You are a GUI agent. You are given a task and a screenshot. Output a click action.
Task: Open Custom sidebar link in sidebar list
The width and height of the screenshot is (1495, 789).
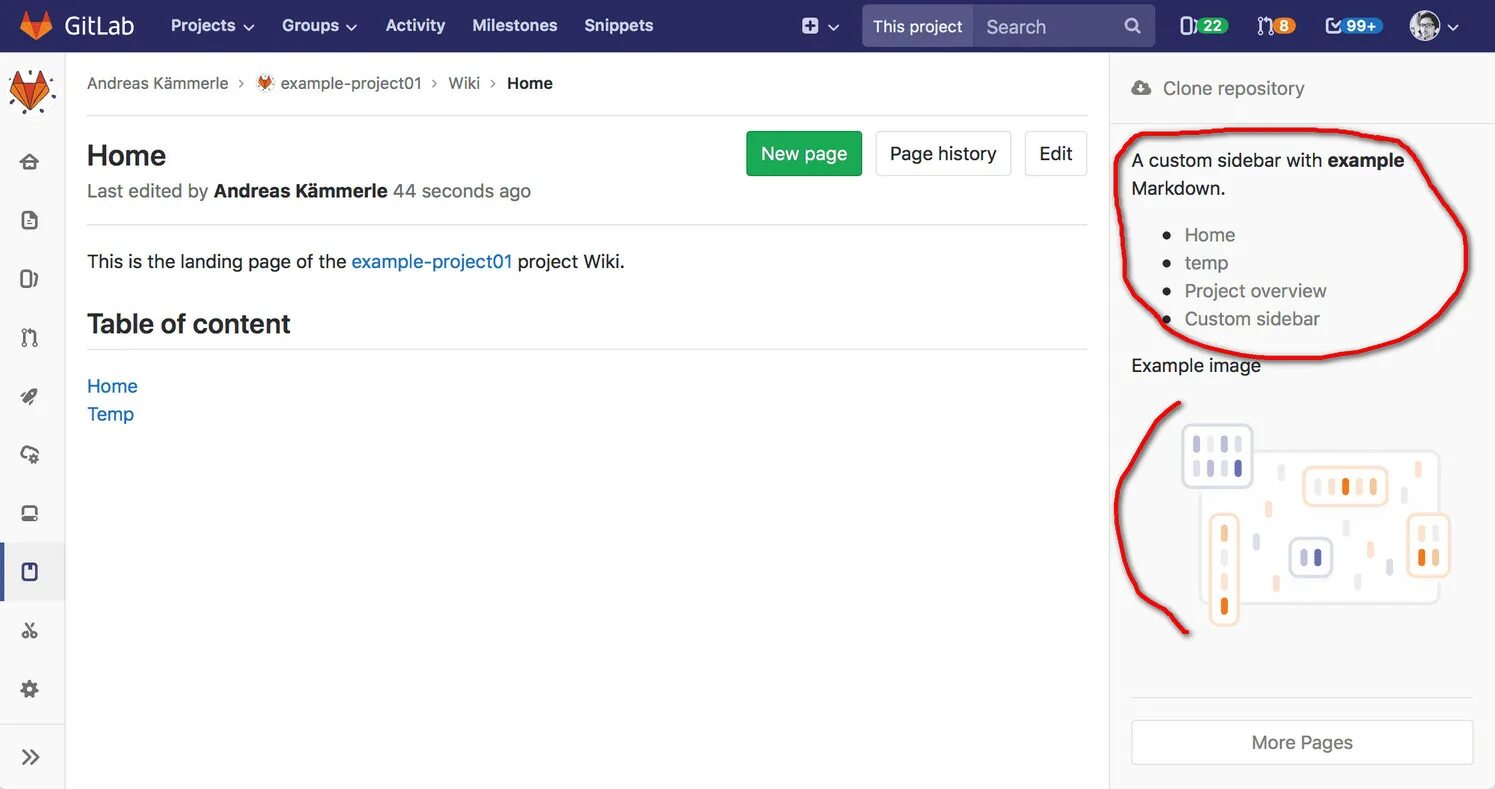coord(1252,319)
